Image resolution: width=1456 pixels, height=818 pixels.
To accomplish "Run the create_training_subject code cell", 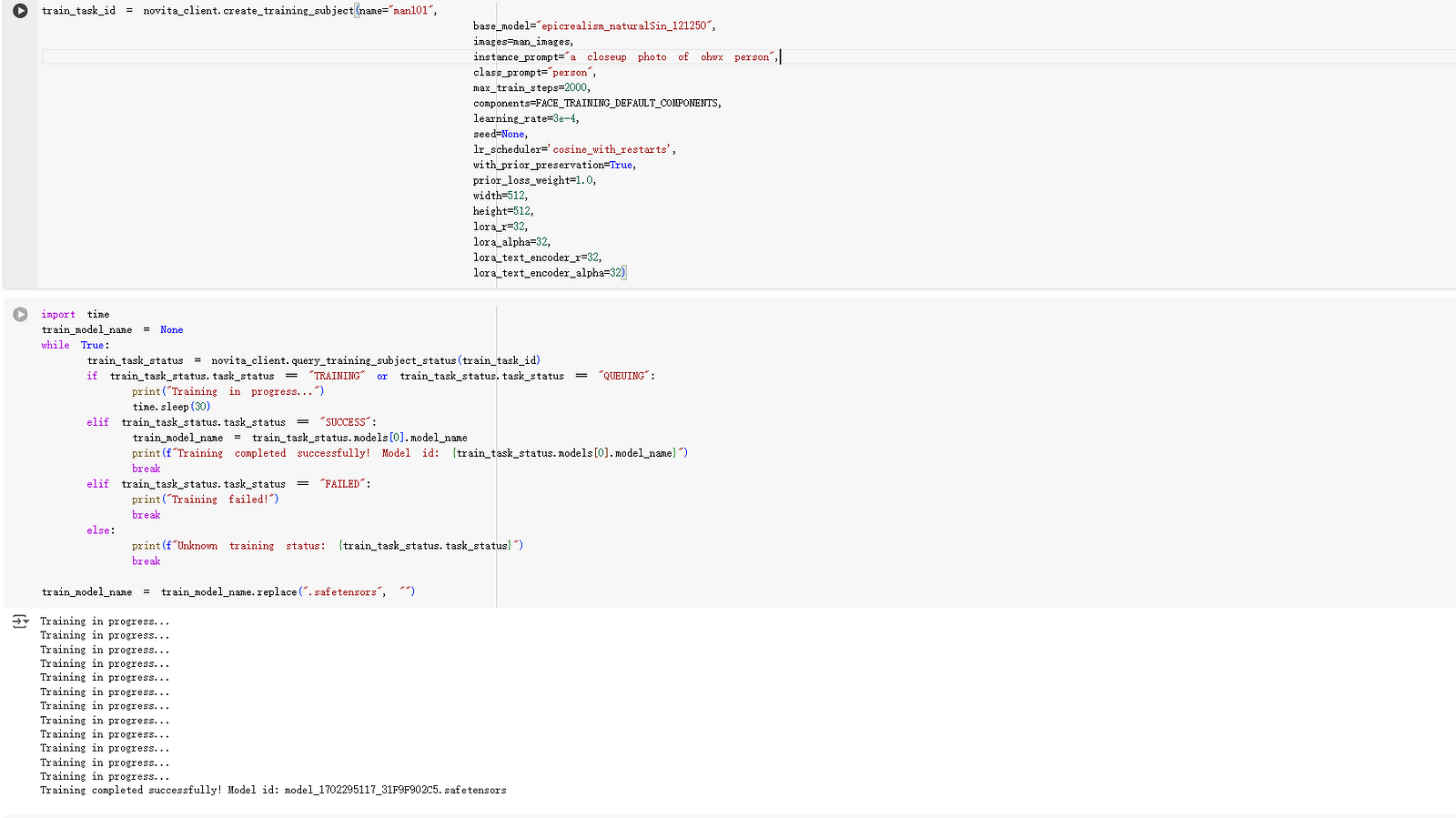I will (x=20, y=11).
